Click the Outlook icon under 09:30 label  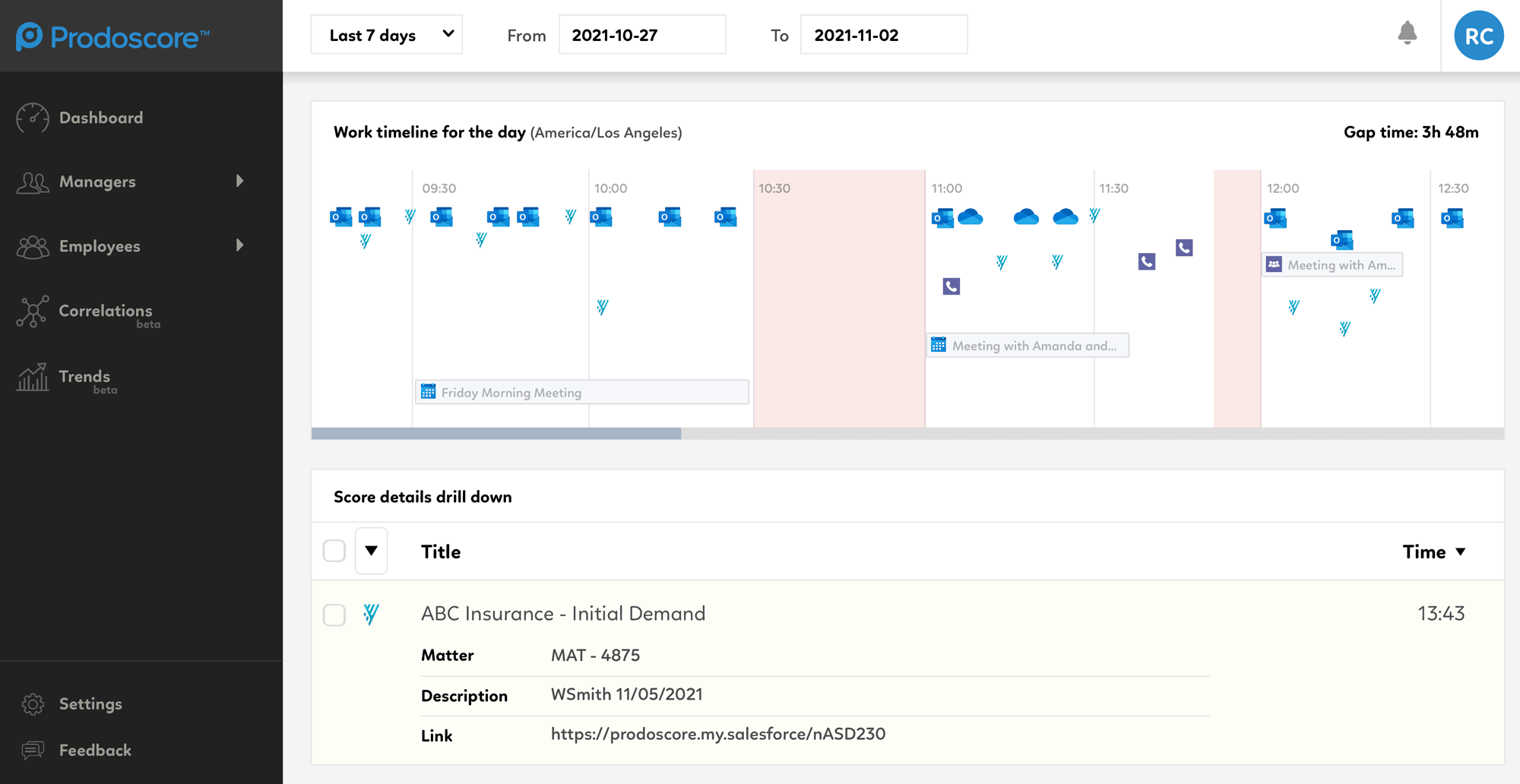[x=442, y=217]
